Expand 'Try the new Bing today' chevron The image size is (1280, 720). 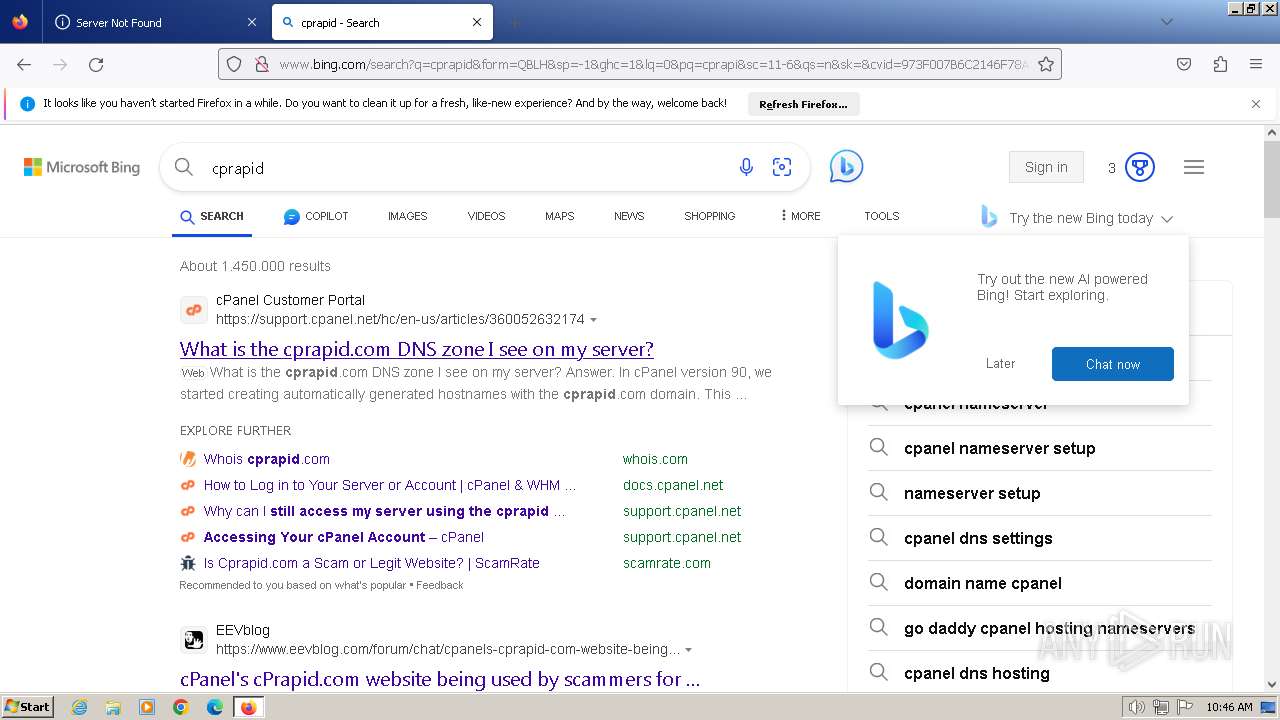point(1167,218)
